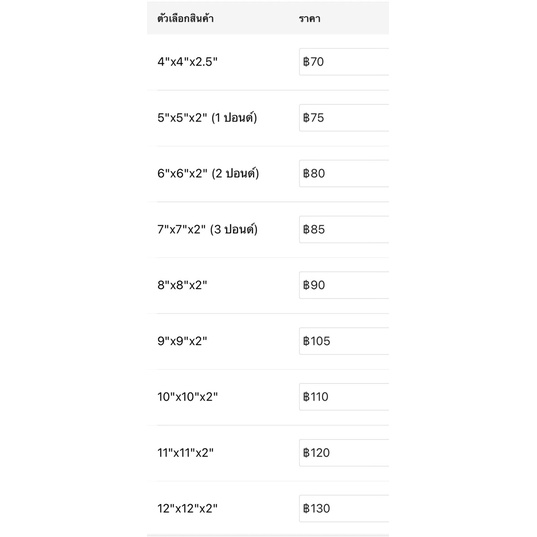
Task: Click the ตัวเลือกสินค้า column header
Action: (185, 18)
